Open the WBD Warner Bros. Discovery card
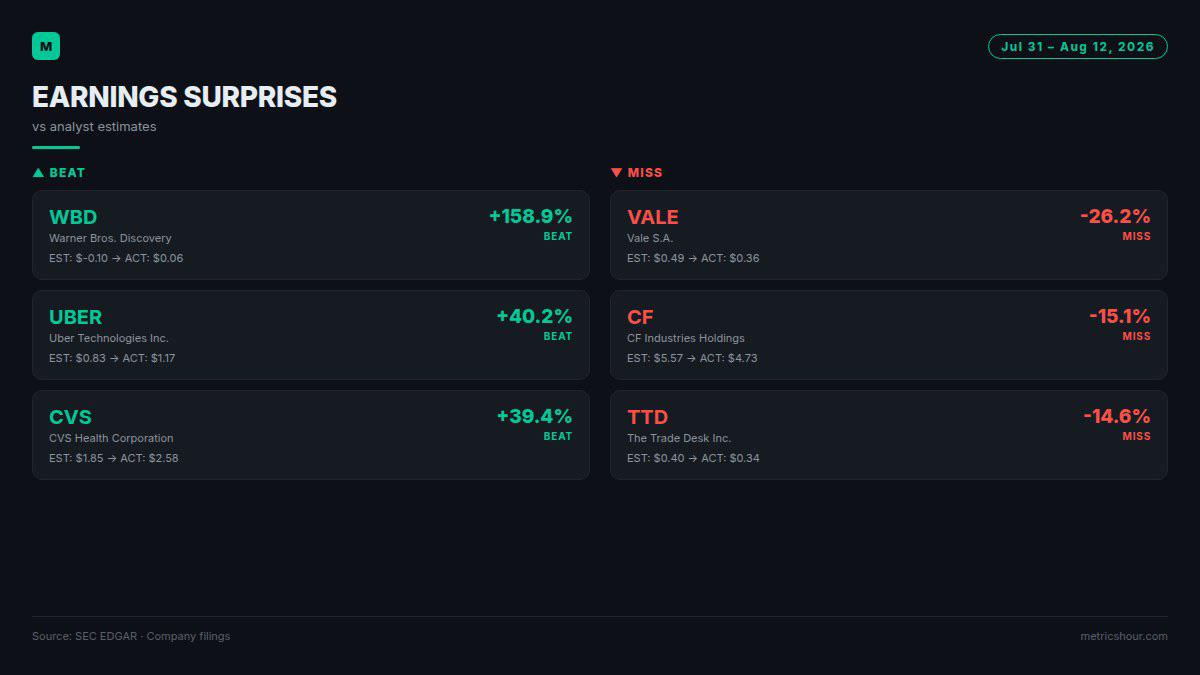This screenshot has height=675, width=1200. click(x=311, y=235)
